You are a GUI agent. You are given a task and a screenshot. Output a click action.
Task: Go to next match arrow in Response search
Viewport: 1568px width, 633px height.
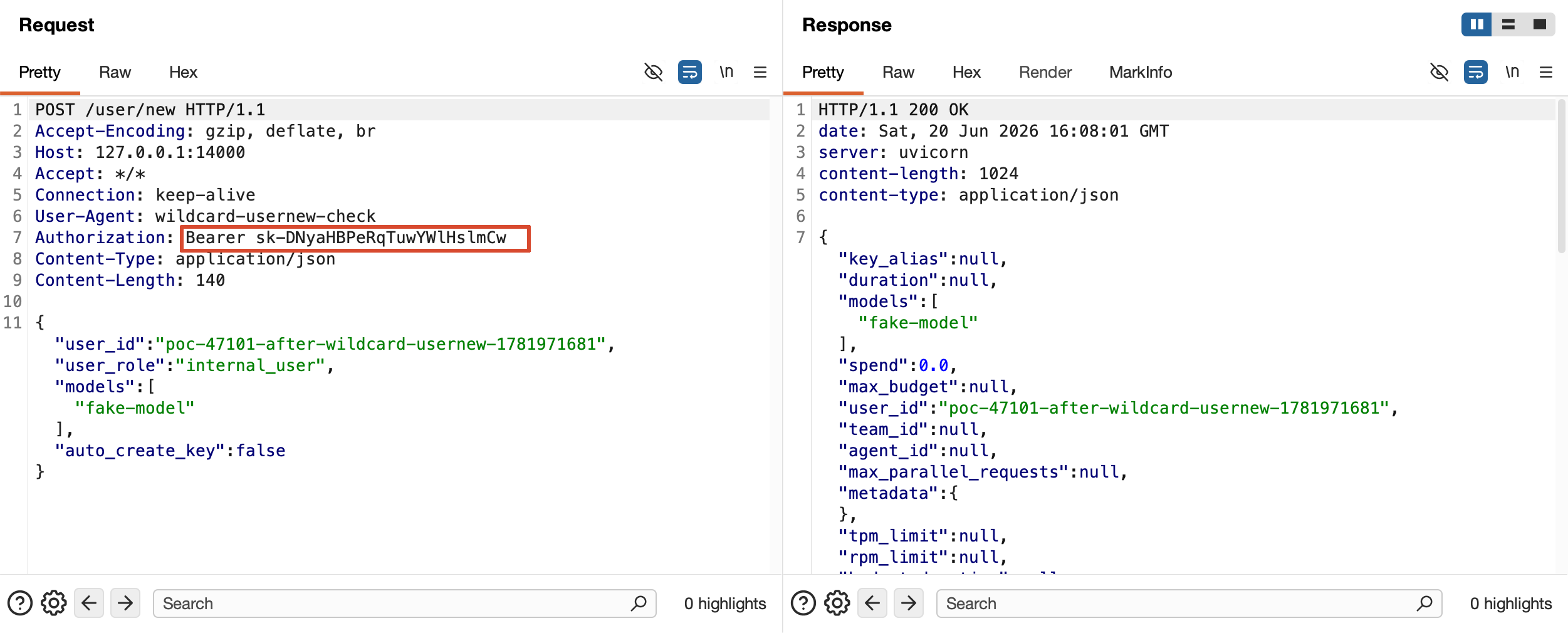(x=909, y=604)
